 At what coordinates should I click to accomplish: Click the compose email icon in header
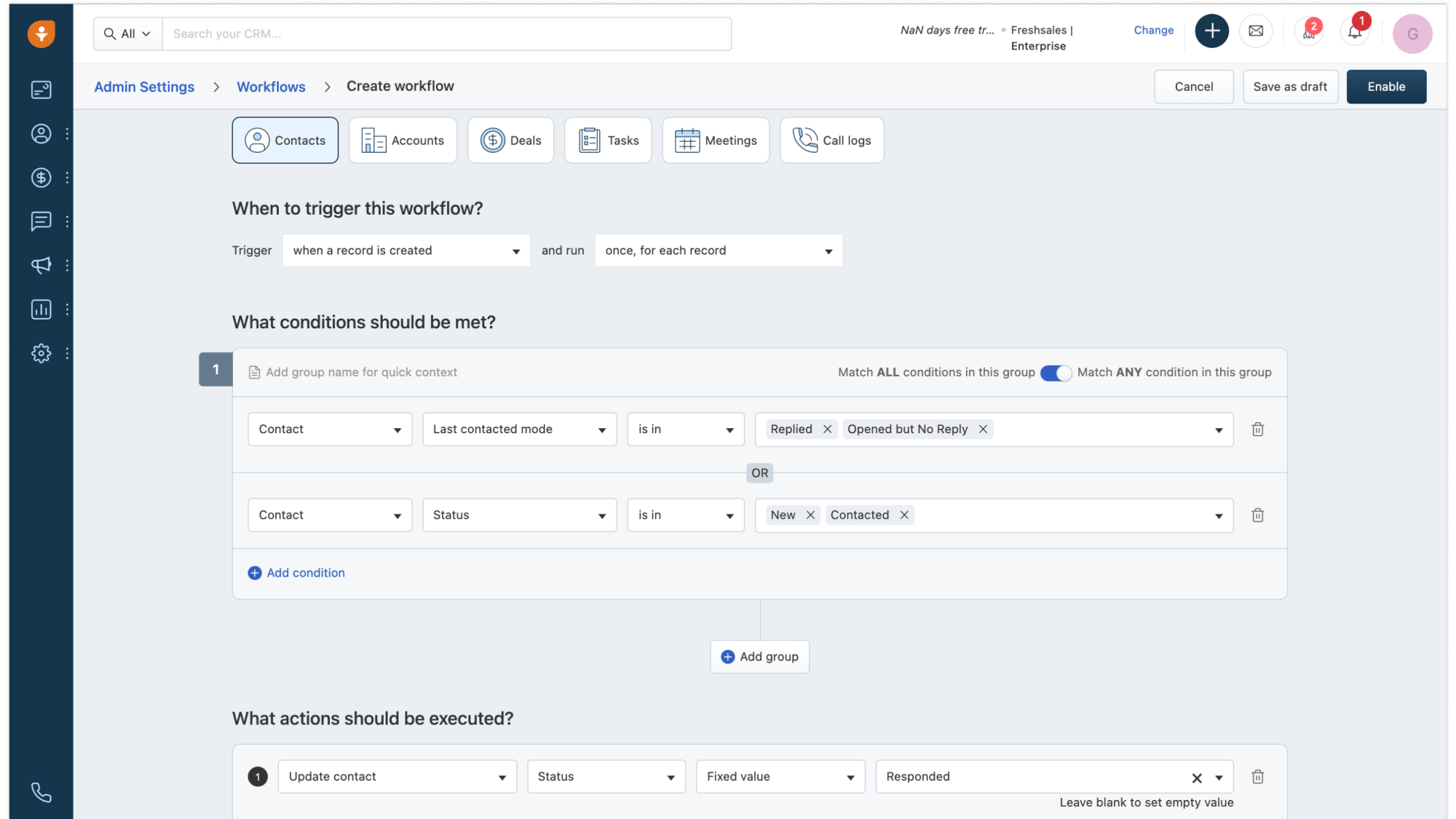pos(1256,30)
